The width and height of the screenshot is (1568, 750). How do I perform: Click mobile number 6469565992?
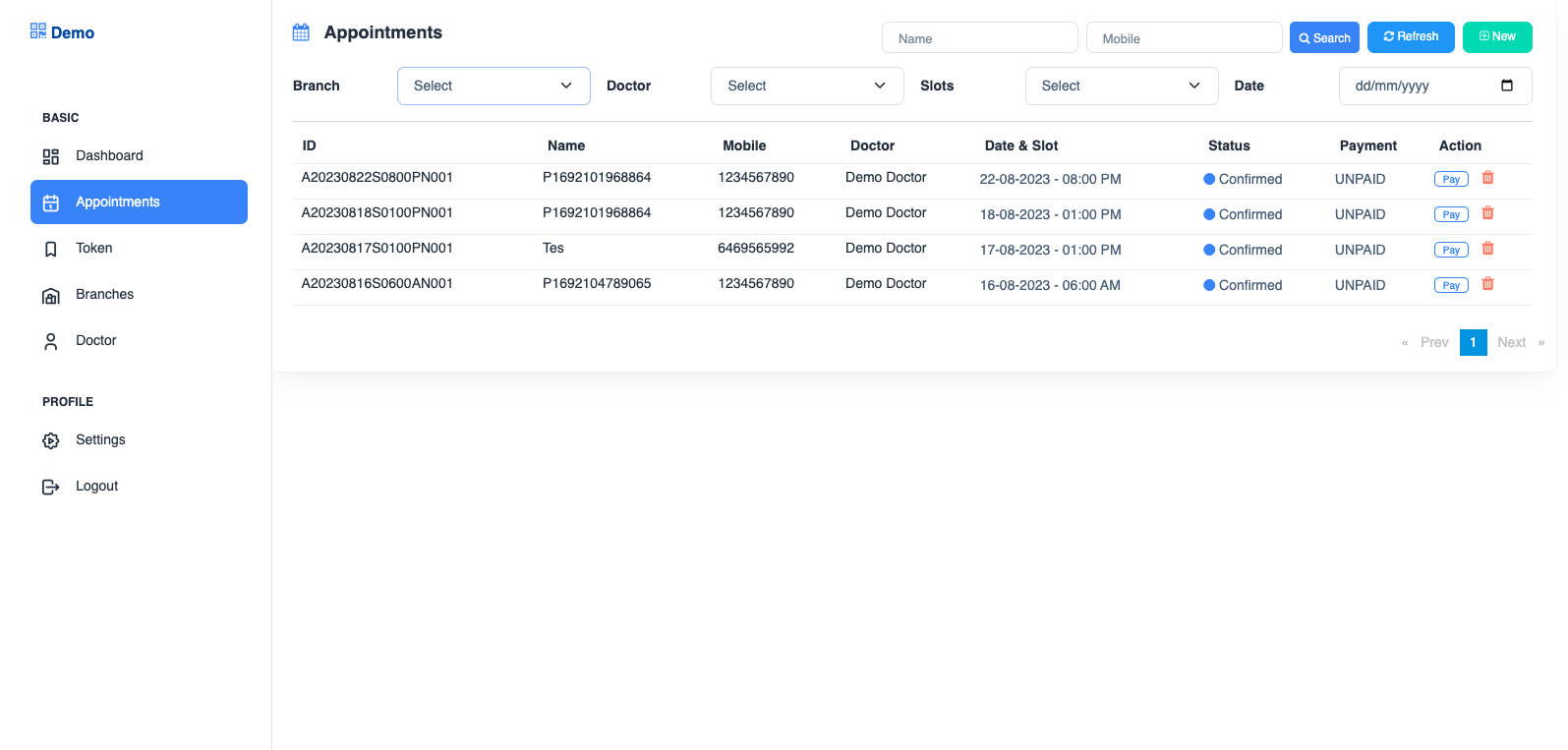coord(756,248)
